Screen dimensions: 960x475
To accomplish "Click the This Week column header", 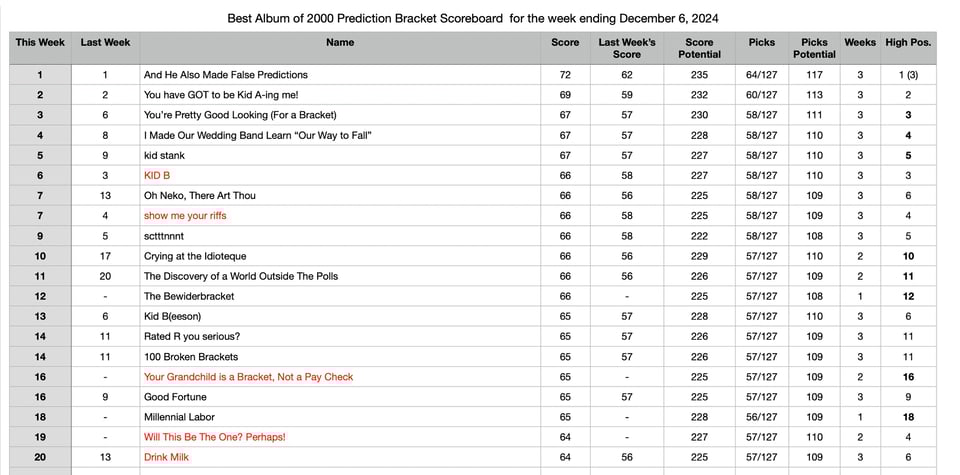I will coord(40,42).
